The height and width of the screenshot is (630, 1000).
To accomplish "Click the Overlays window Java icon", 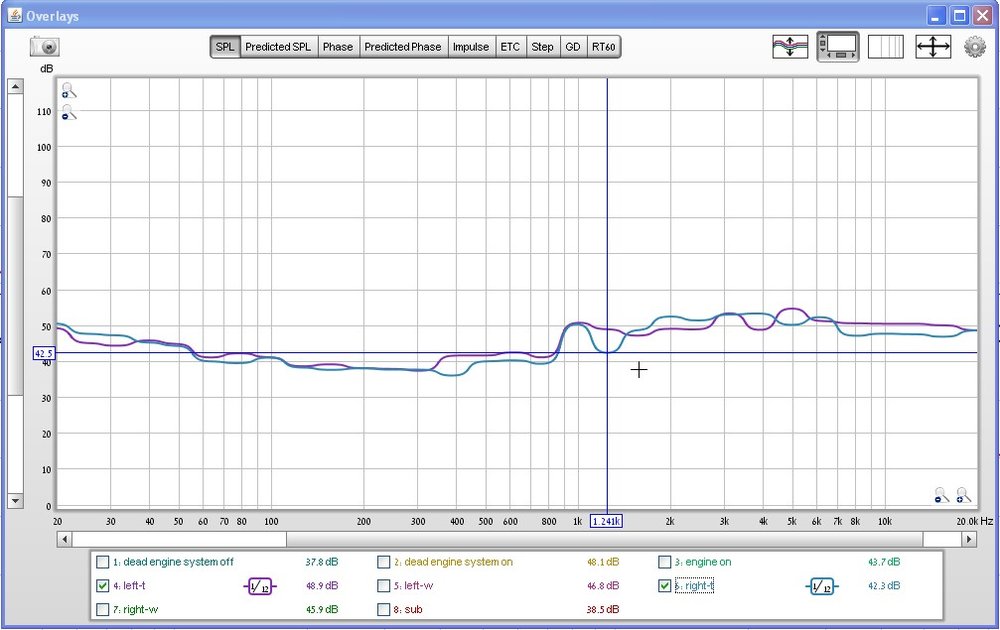I will coord(15,15).
